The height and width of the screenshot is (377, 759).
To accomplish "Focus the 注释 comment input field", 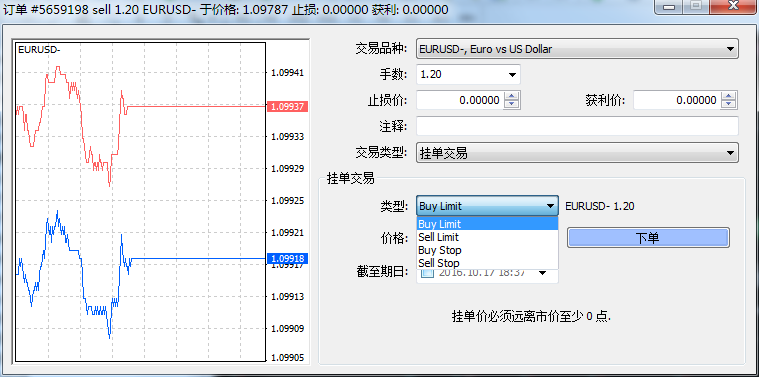I will pyautogui.click(x=577, y=127).
